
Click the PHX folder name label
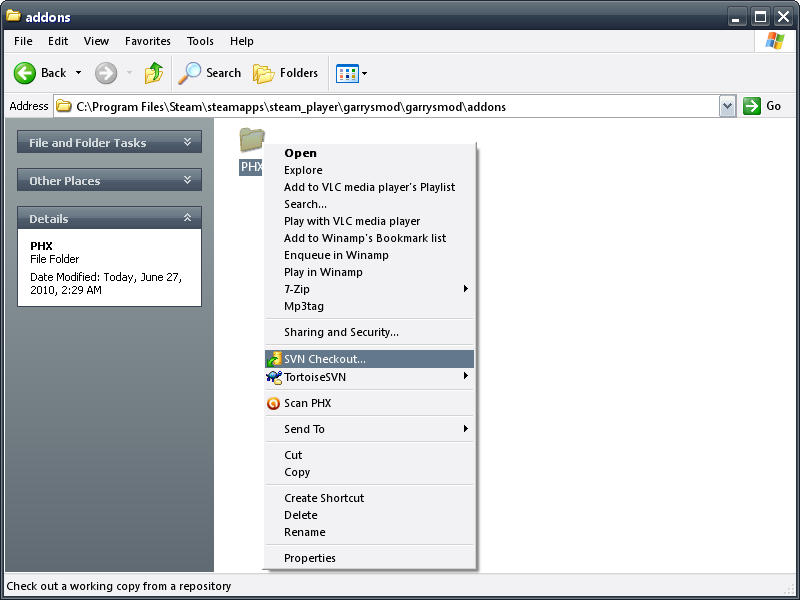(x=251, y=167)
